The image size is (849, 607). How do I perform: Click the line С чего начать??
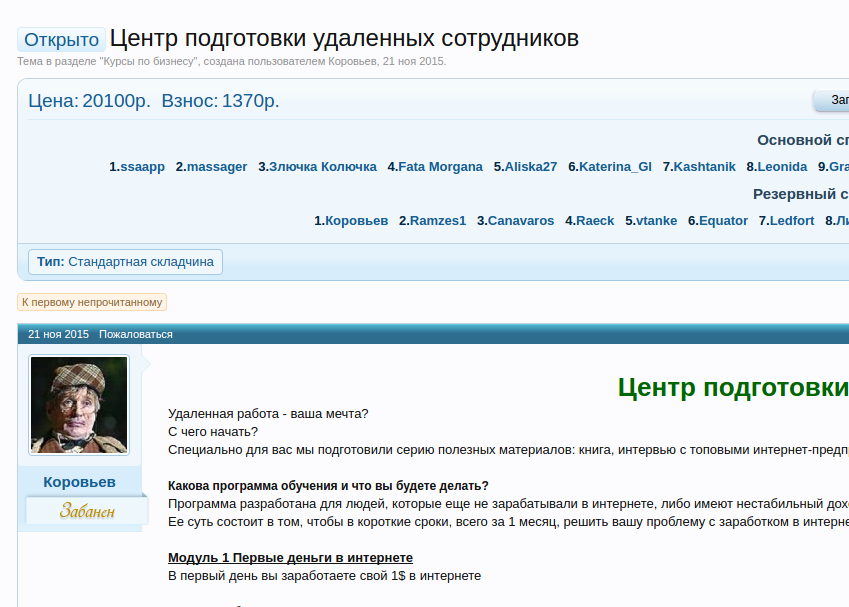[213, 432]
